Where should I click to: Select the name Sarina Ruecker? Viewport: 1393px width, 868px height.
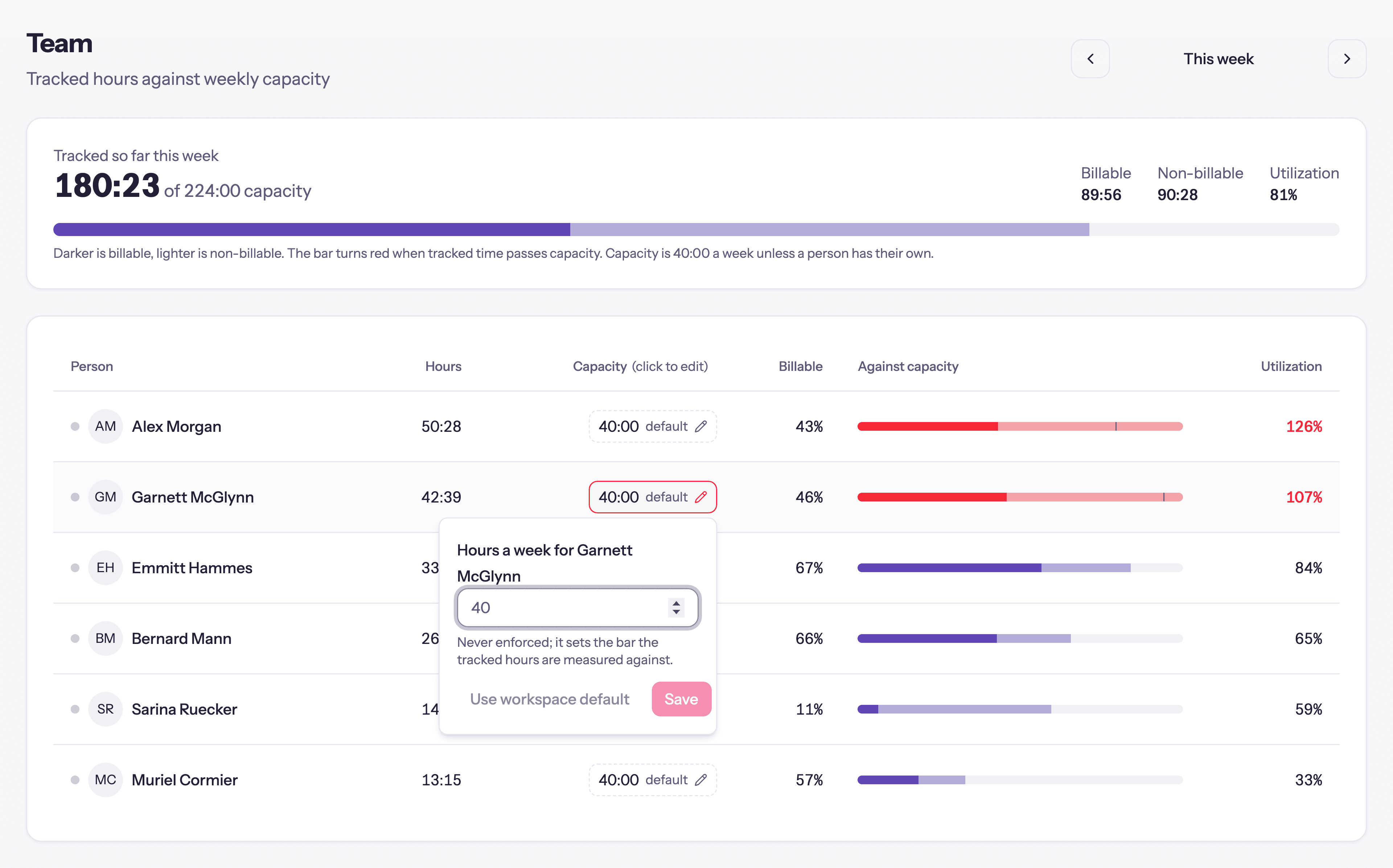point(184,710)
